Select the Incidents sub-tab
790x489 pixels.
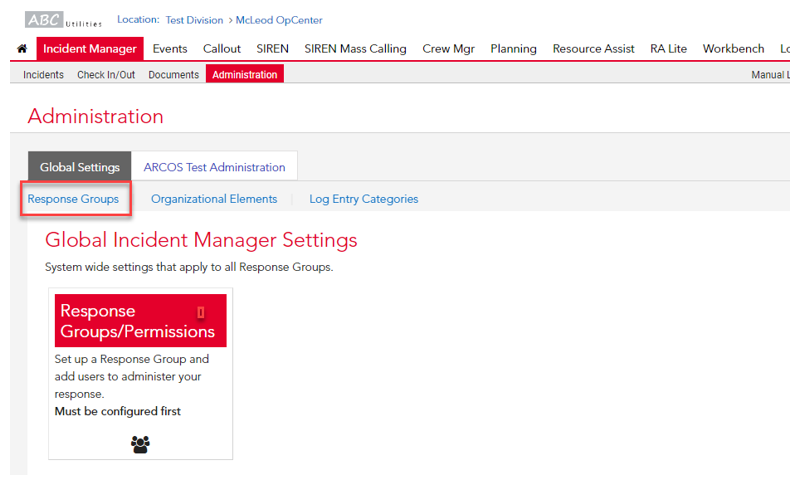[43, 75]
